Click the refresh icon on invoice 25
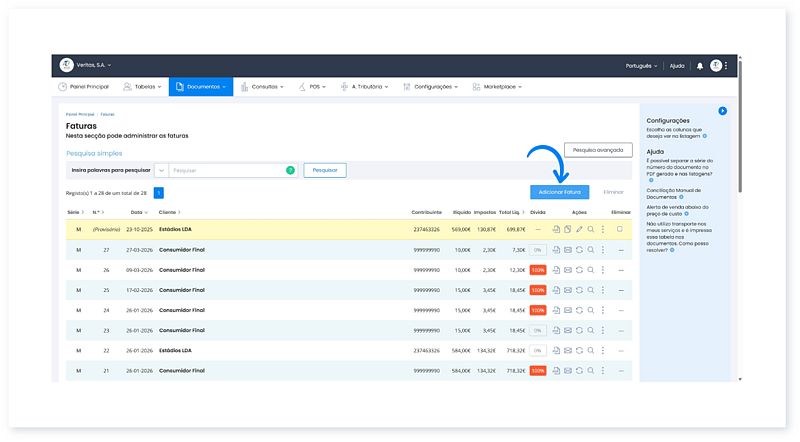Image resolution: width=800 pixels, height=442 pixels. pos(579,290)
